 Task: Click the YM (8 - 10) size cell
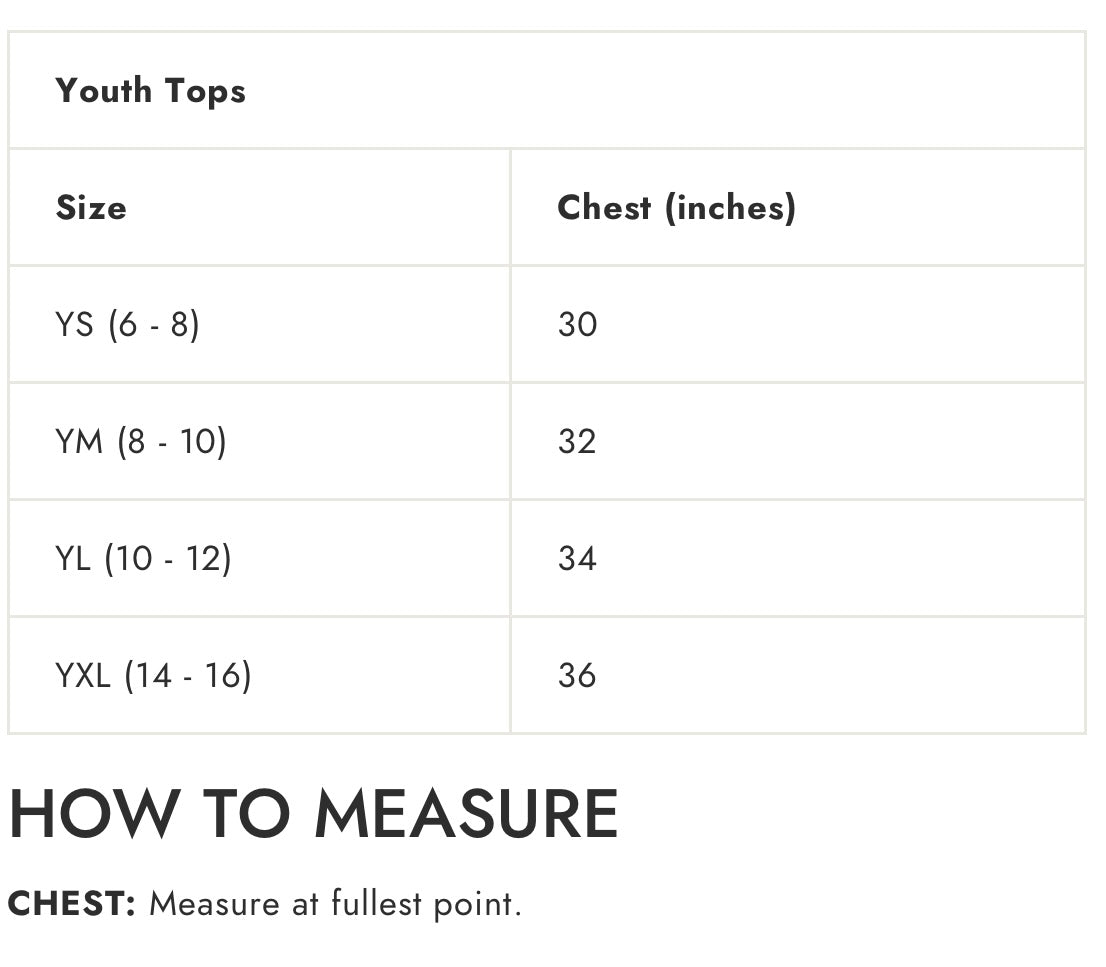pyautogui.click(x=141, y=442)
